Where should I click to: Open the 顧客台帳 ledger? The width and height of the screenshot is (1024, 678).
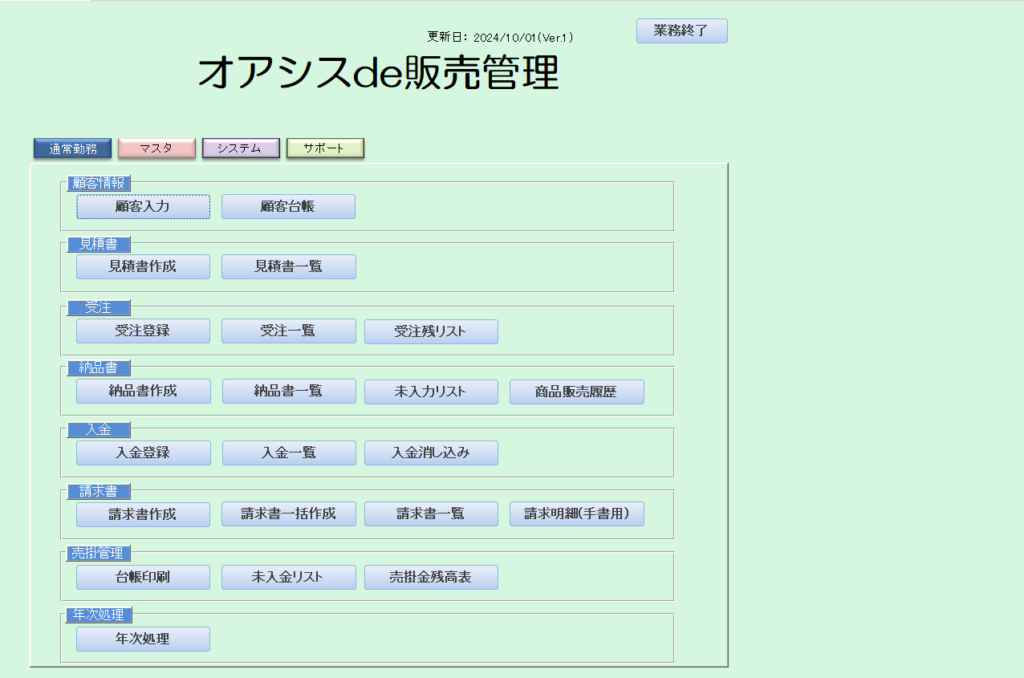coord(288,206)
